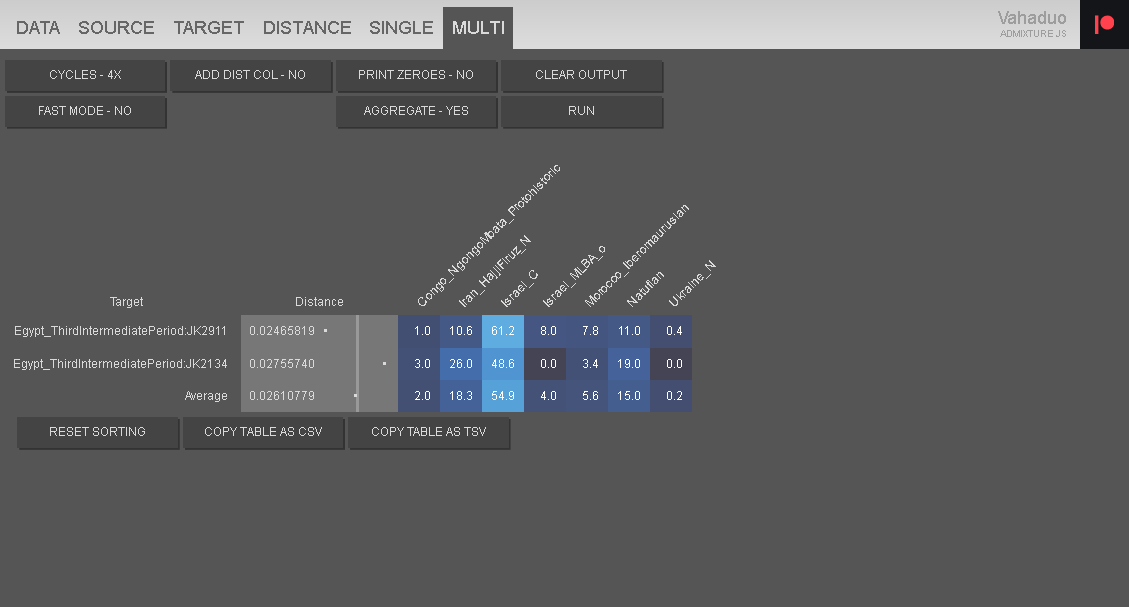Viewport: 1129px width, 607px height.
Task: Click the 8.0 Israel_MLBA_o cell
Action: [545, 331]
